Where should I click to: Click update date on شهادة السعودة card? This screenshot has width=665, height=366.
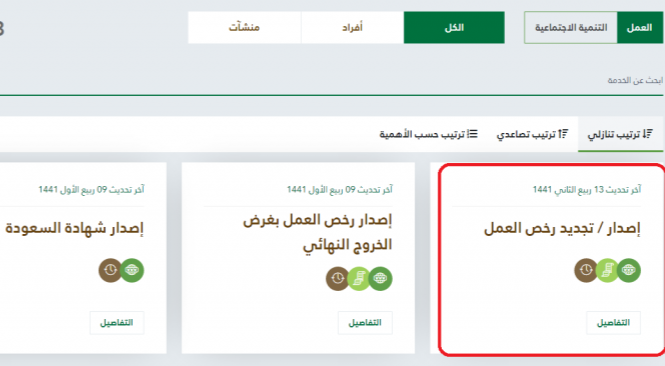pyautogui.click(x=91, y=189)
